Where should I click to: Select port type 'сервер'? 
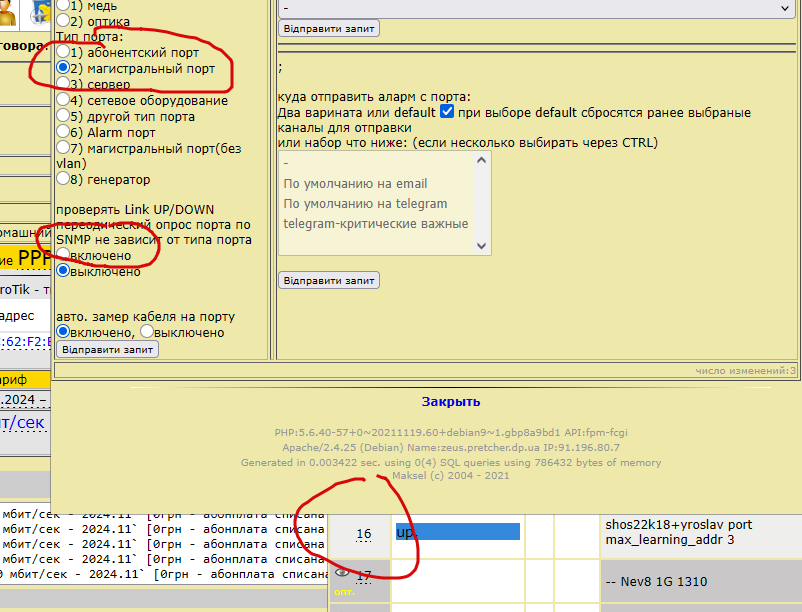coord(63,83)
